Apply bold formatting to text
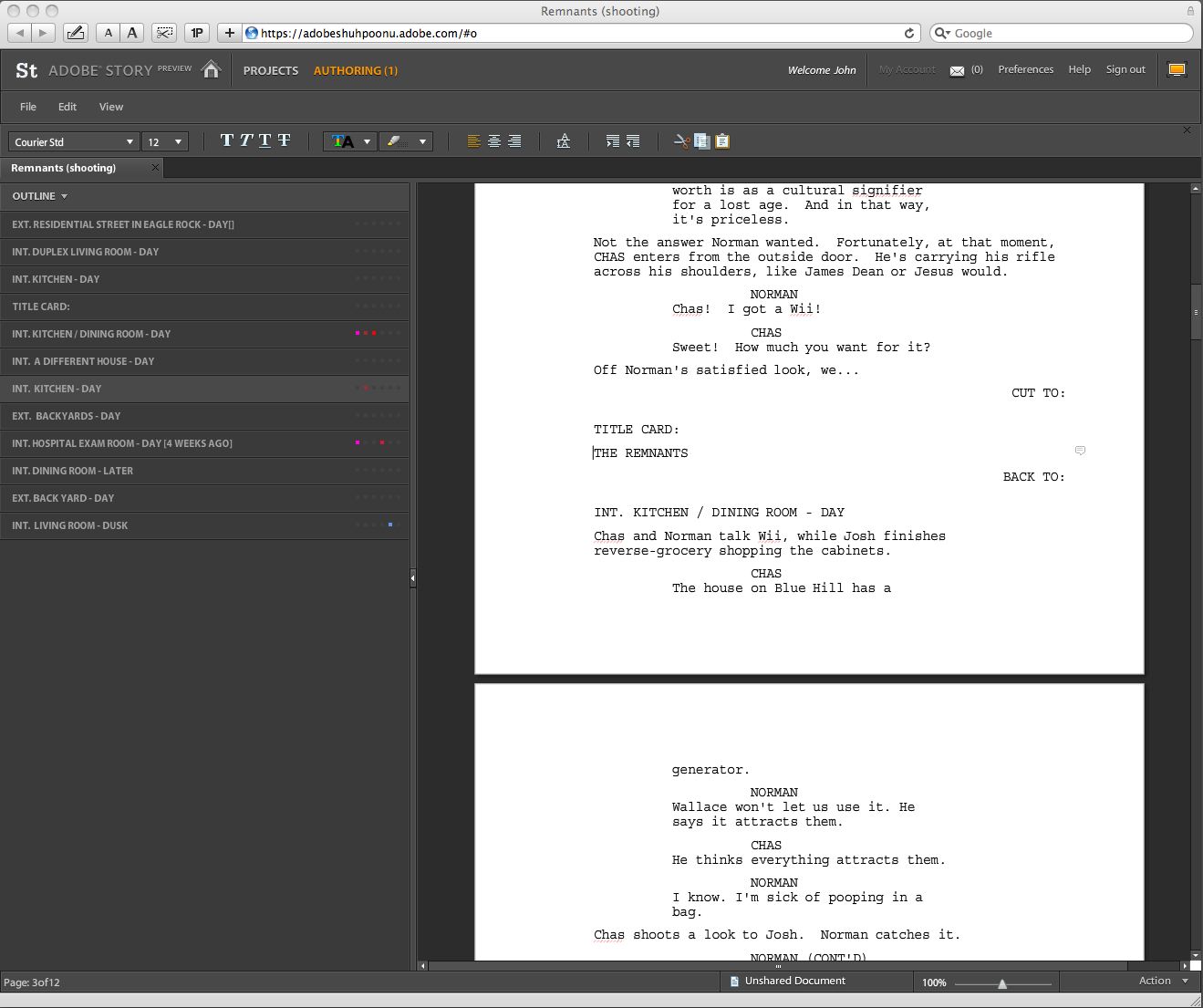 click(227, 140)
